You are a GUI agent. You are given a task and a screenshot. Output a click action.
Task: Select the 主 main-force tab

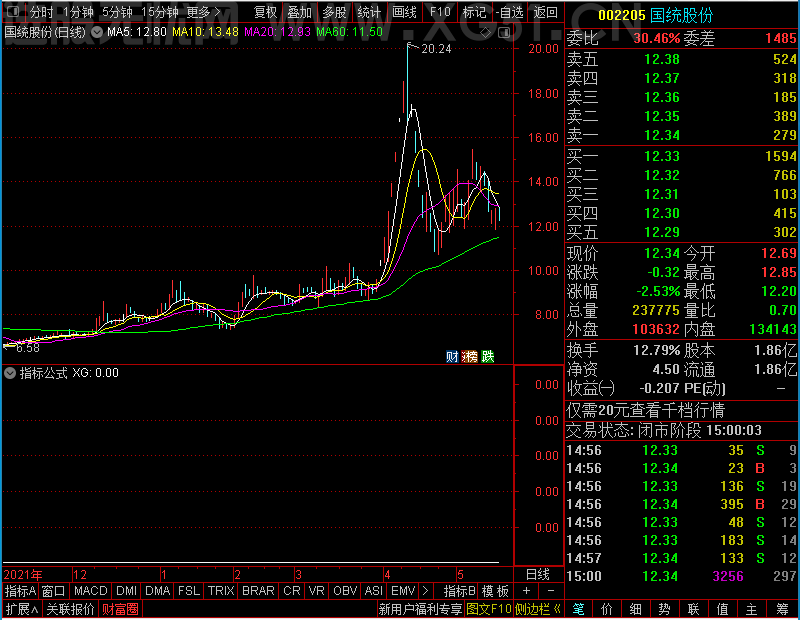tap(752, 609)
